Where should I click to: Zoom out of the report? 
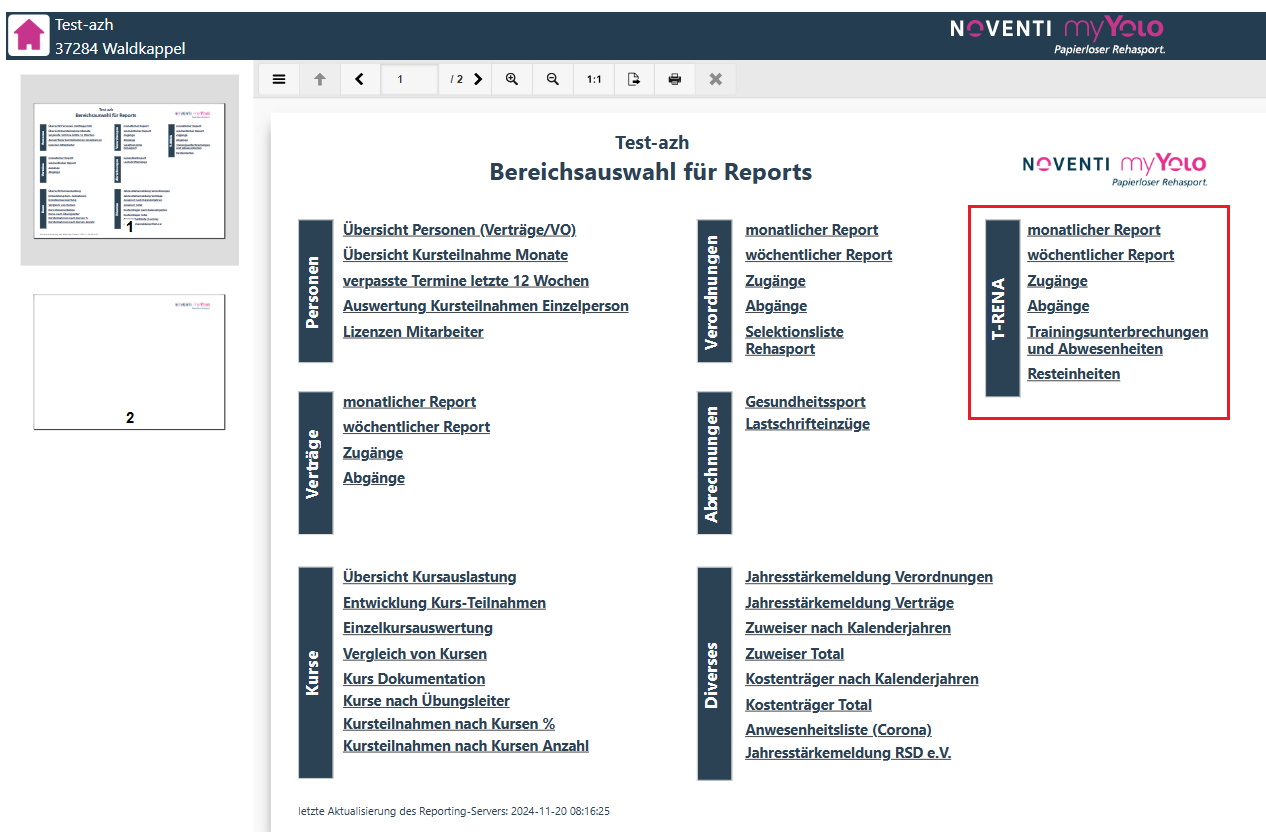pyautogui.click(x=552, y=79)
